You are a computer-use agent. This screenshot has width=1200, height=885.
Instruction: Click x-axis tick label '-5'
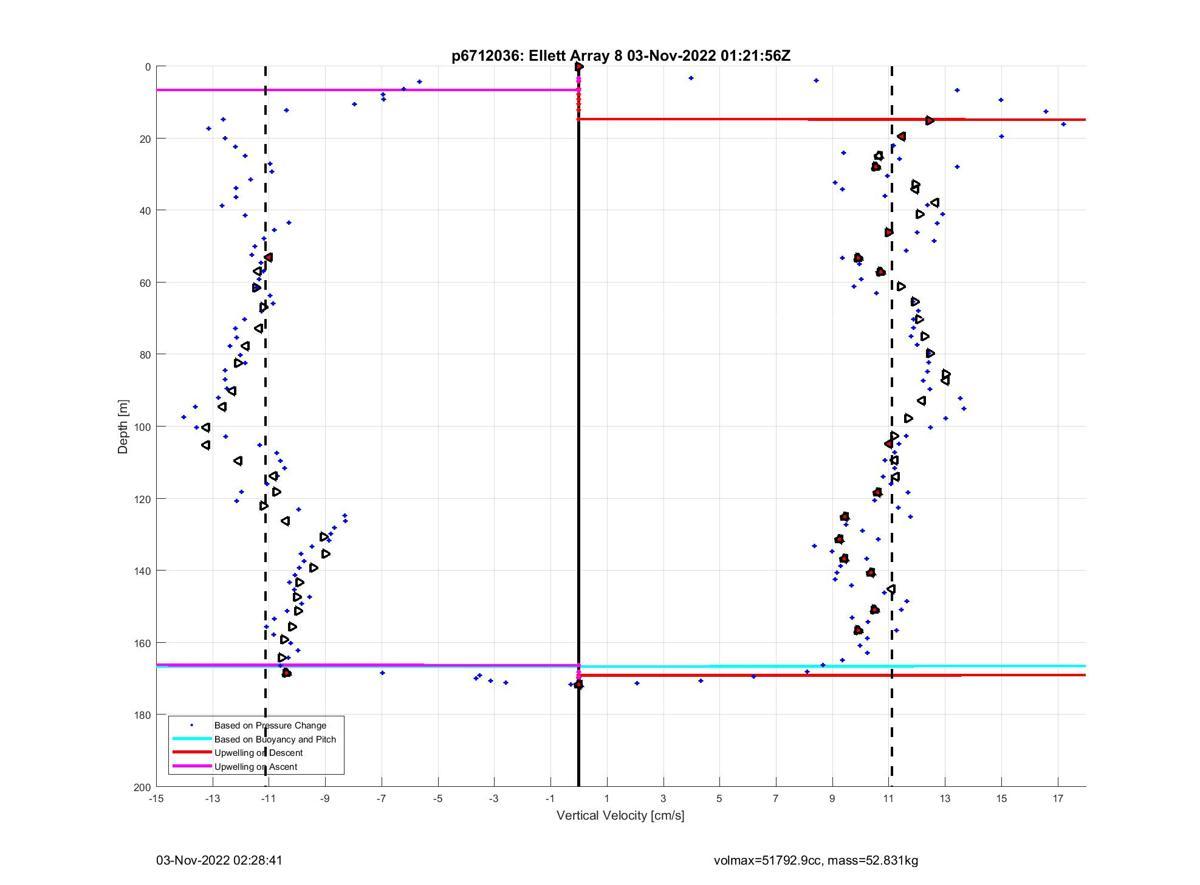[437, 798]
